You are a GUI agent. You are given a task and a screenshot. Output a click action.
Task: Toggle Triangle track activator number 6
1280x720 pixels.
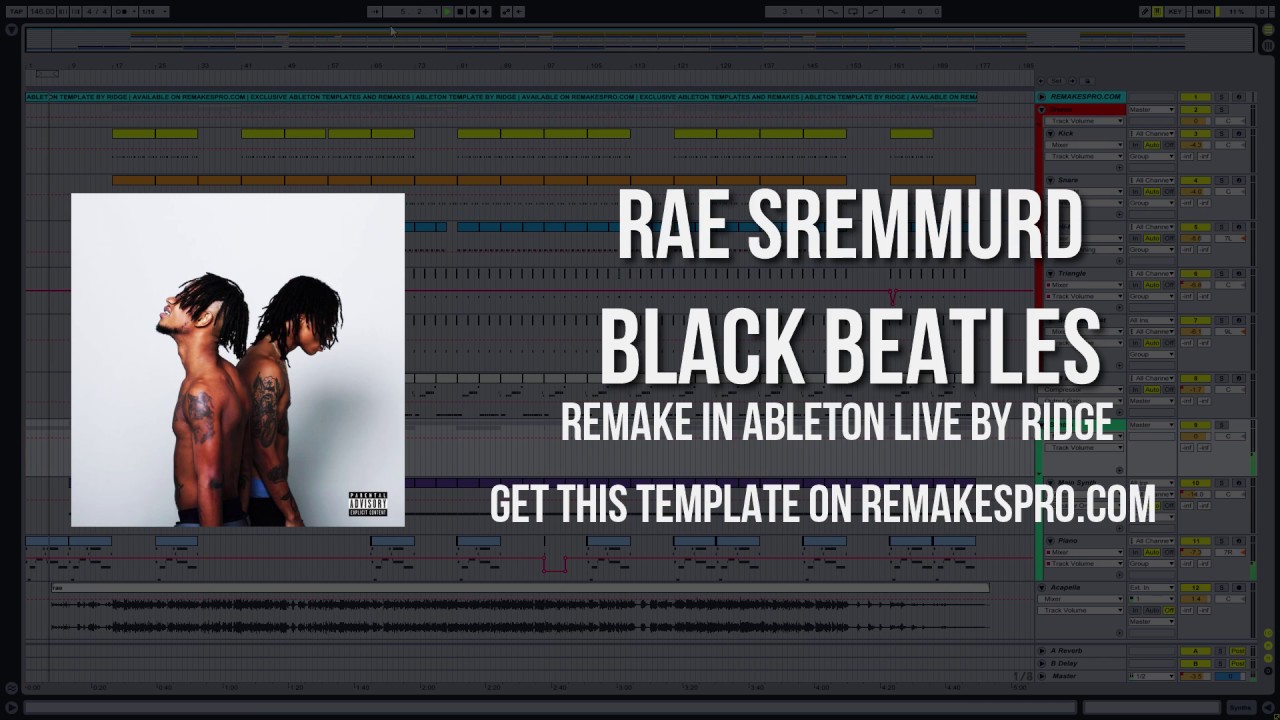(1195, 273)
